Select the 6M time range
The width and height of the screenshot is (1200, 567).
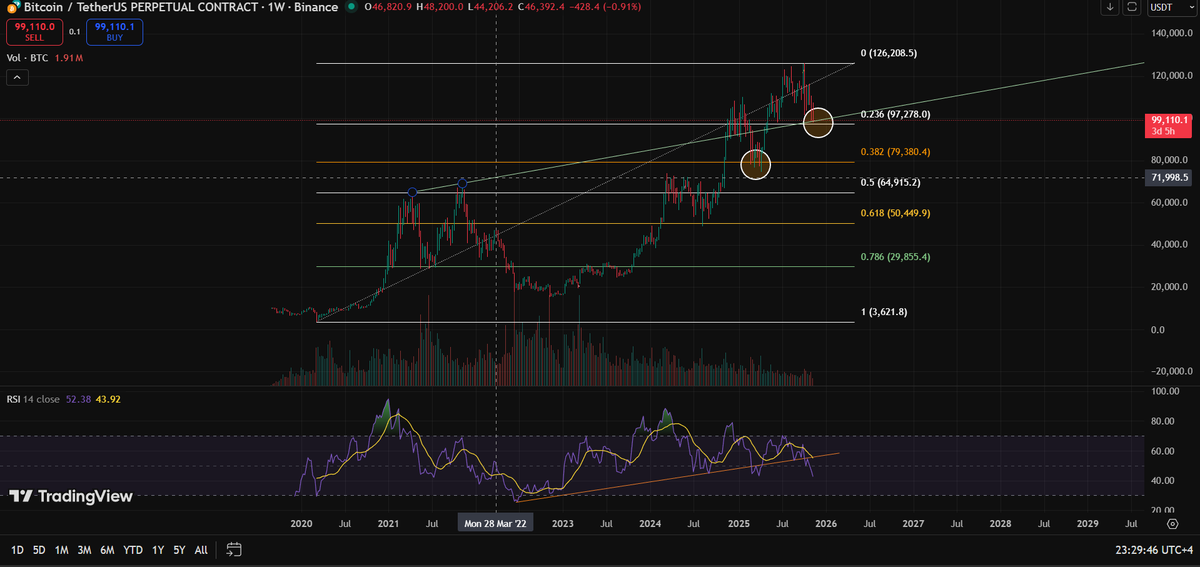(x=108, y=550)
